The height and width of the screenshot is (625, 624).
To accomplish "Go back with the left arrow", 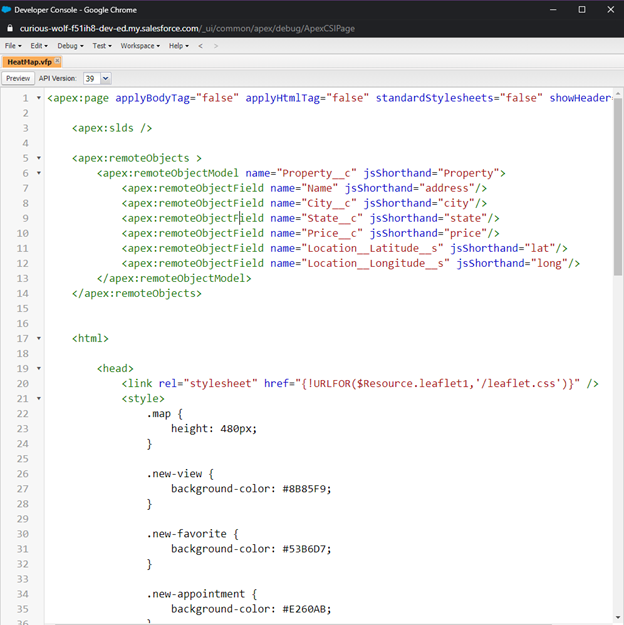I will coord(201,46).
